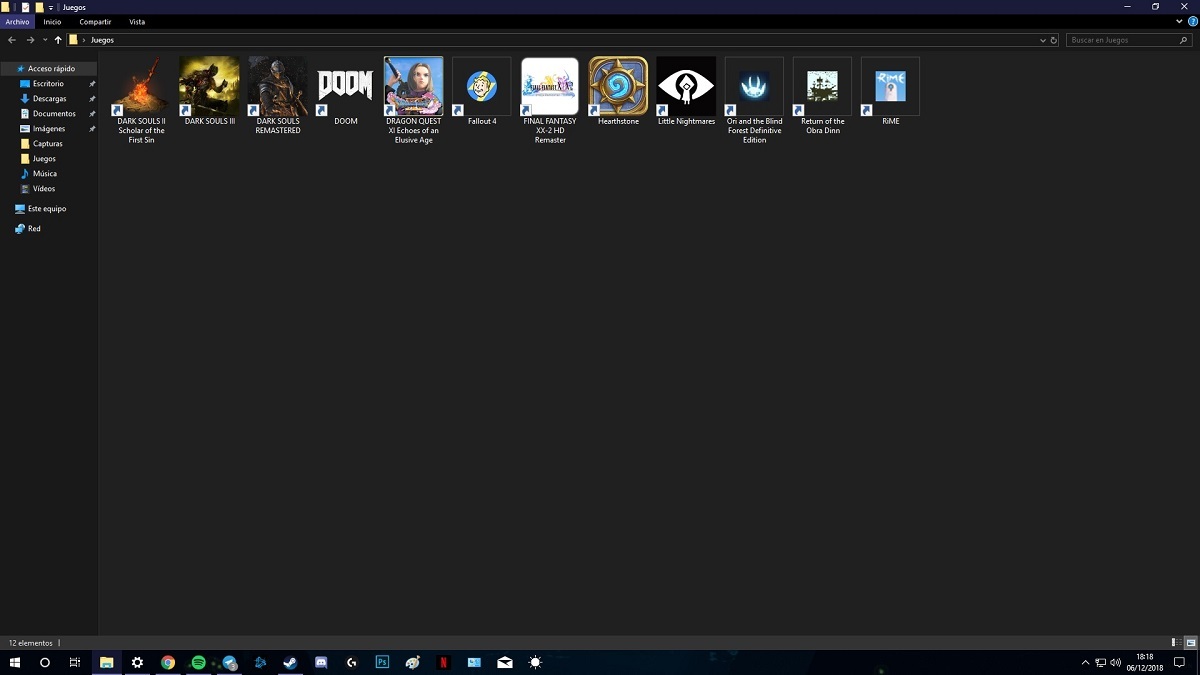The width and height of the screenshot is (1200, 675).
Task: Launch Photoshop from the taskbar
Action: click(x=381, y=662)
